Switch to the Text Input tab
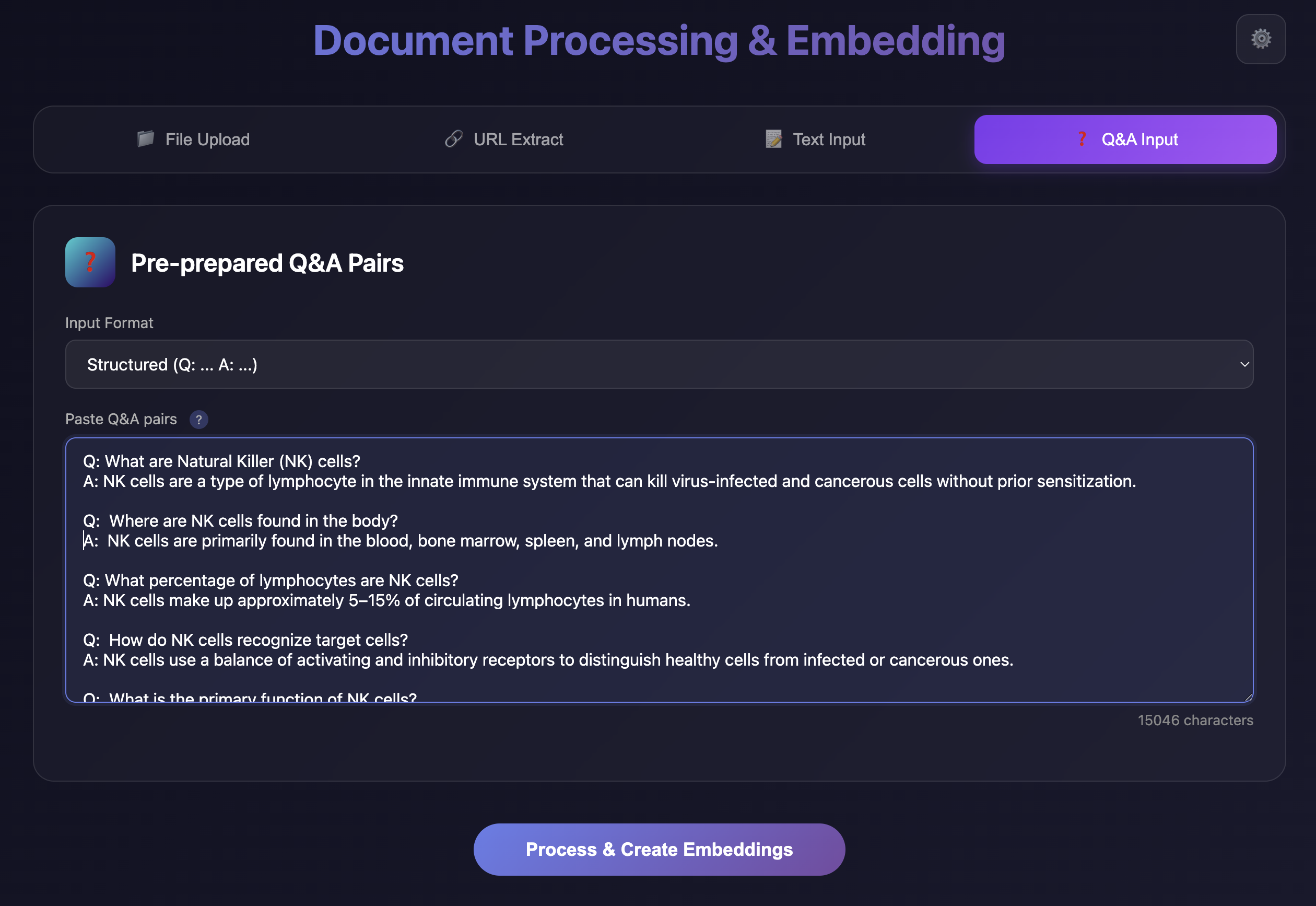Viewport: 1316px width, 906px height. (815, 140)
